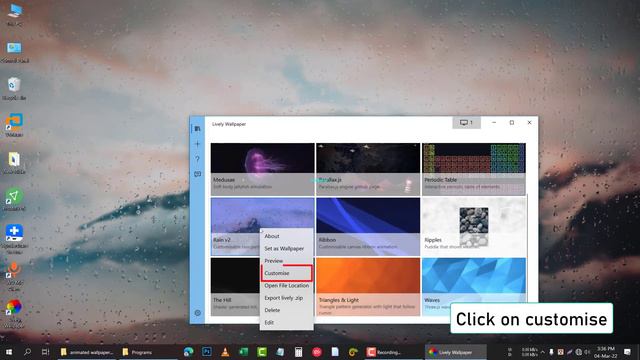Open the display selector monitor button
The image size is (640, 360).
pos(466,122)
